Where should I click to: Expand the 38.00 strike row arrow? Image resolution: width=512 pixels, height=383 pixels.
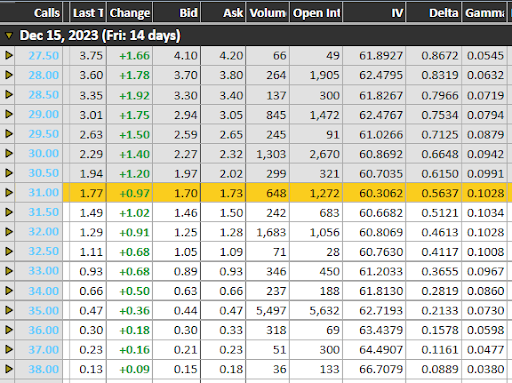tap(9, 369)
